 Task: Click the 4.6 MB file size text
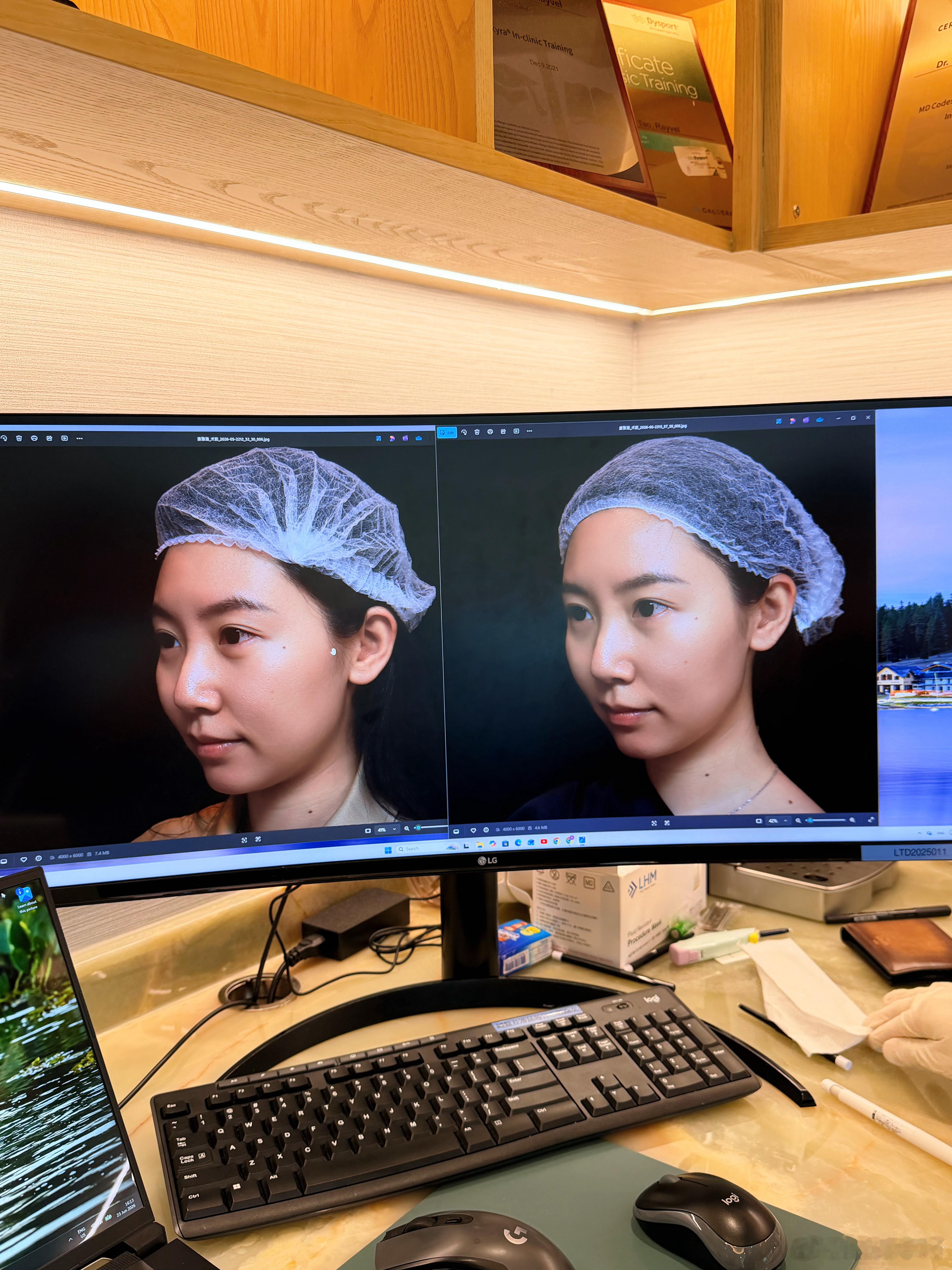coord(541,828)
